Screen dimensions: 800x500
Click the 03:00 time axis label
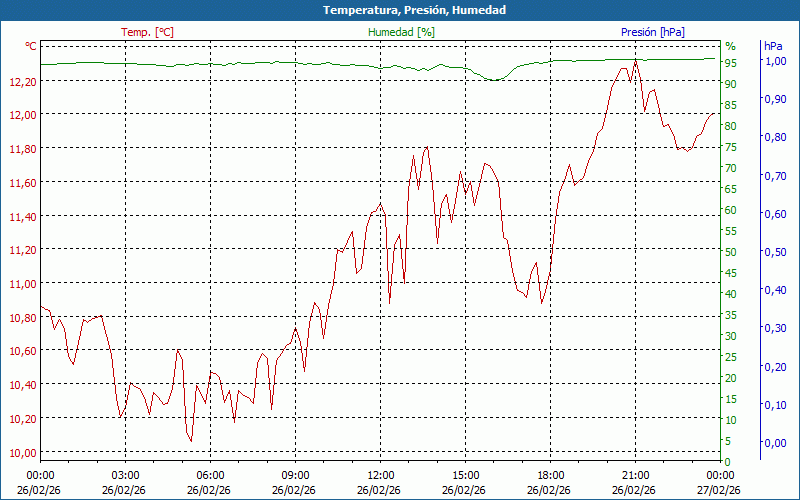pos(125,475)
